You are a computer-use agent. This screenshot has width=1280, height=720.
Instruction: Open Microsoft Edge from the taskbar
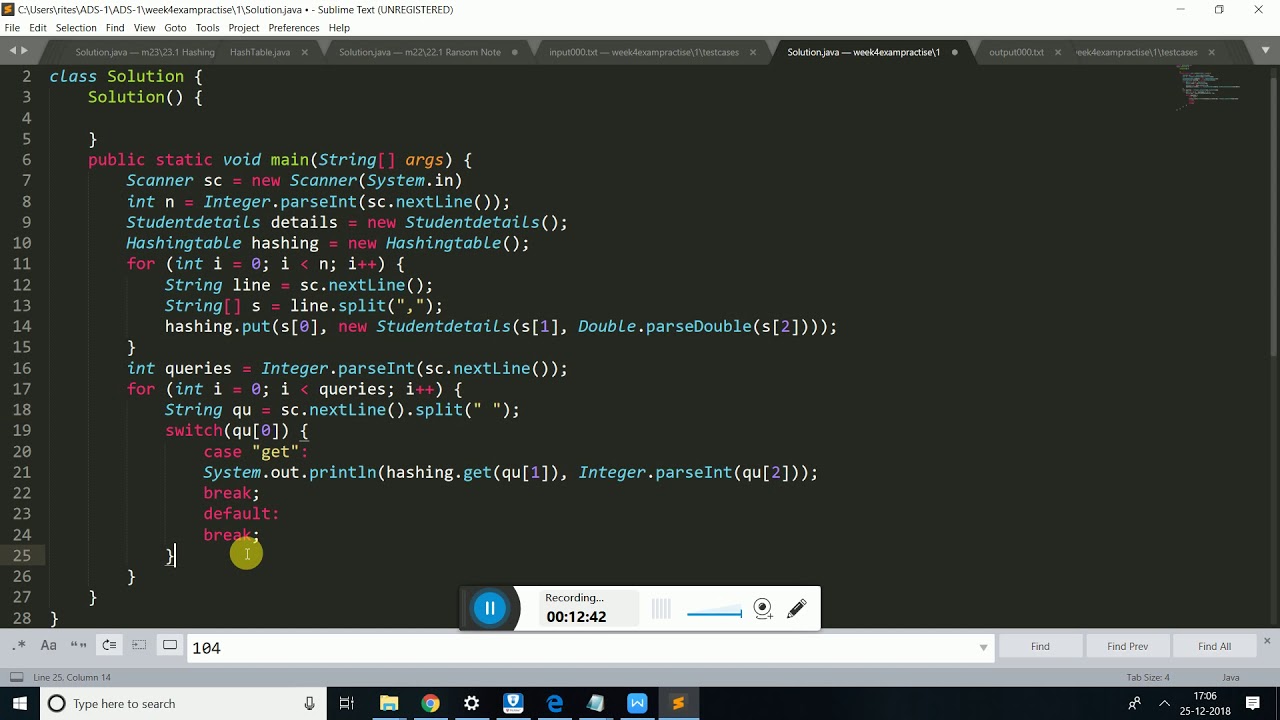(x=554, y=704)
